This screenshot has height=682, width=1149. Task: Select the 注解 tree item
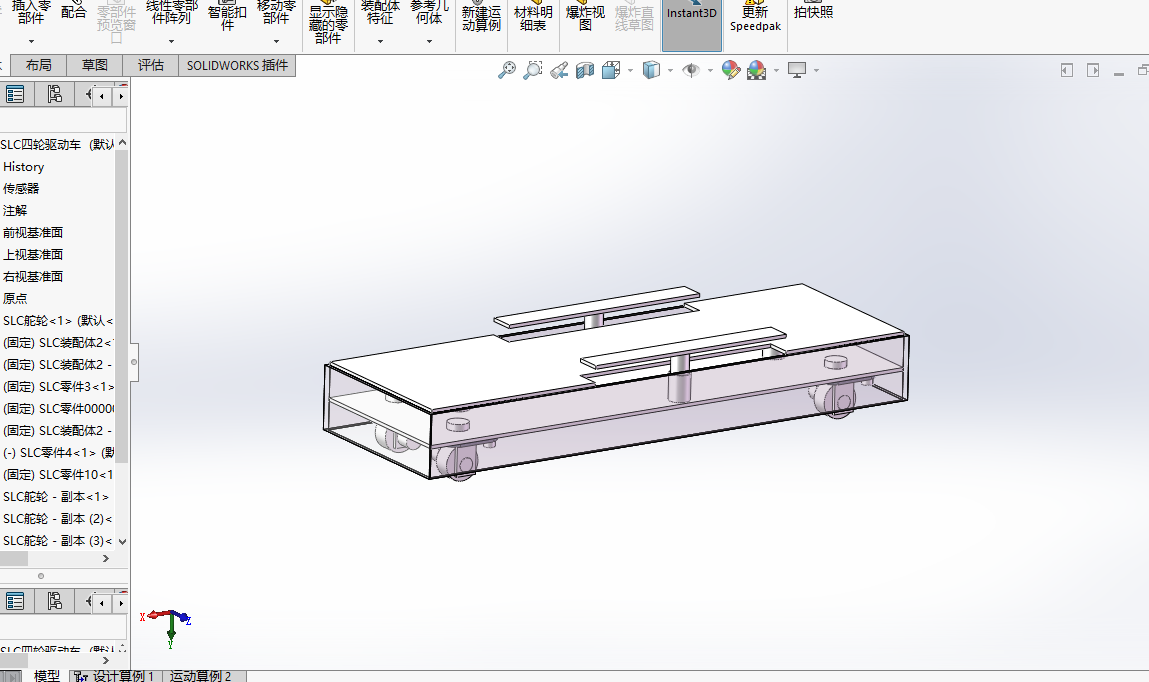pos(15,210)
